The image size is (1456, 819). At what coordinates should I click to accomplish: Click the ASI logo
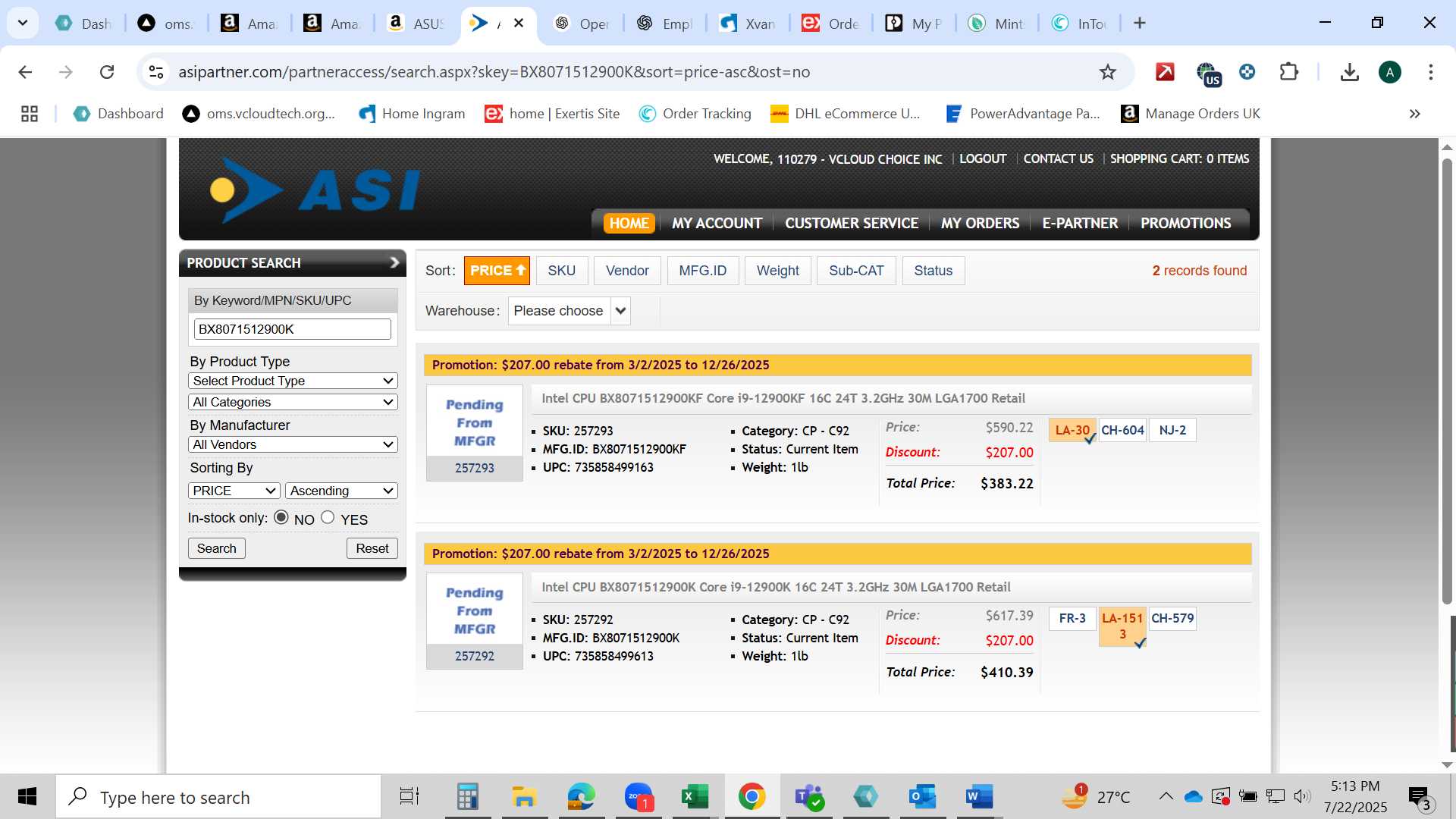(315, 190)
